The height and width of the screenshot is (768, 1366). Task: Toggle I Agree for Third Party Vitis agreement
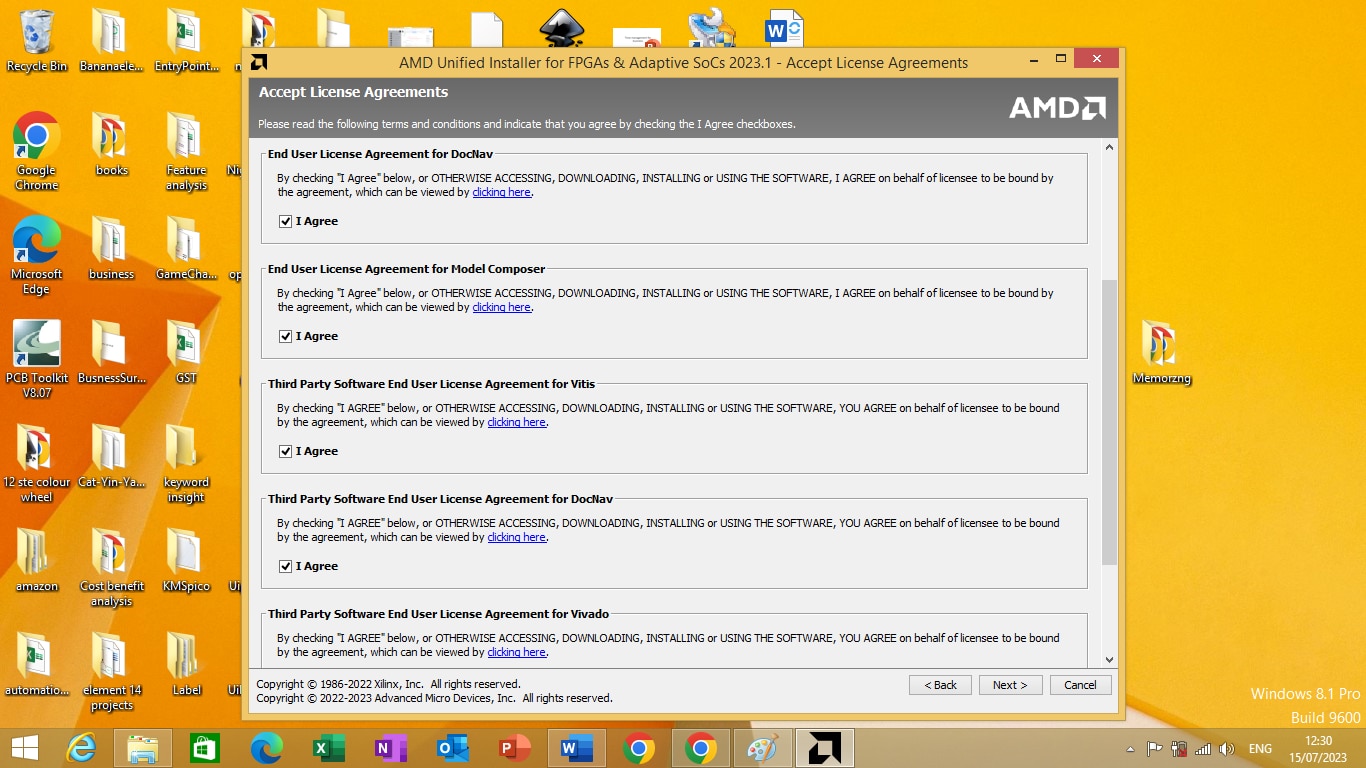click(286, 451)
